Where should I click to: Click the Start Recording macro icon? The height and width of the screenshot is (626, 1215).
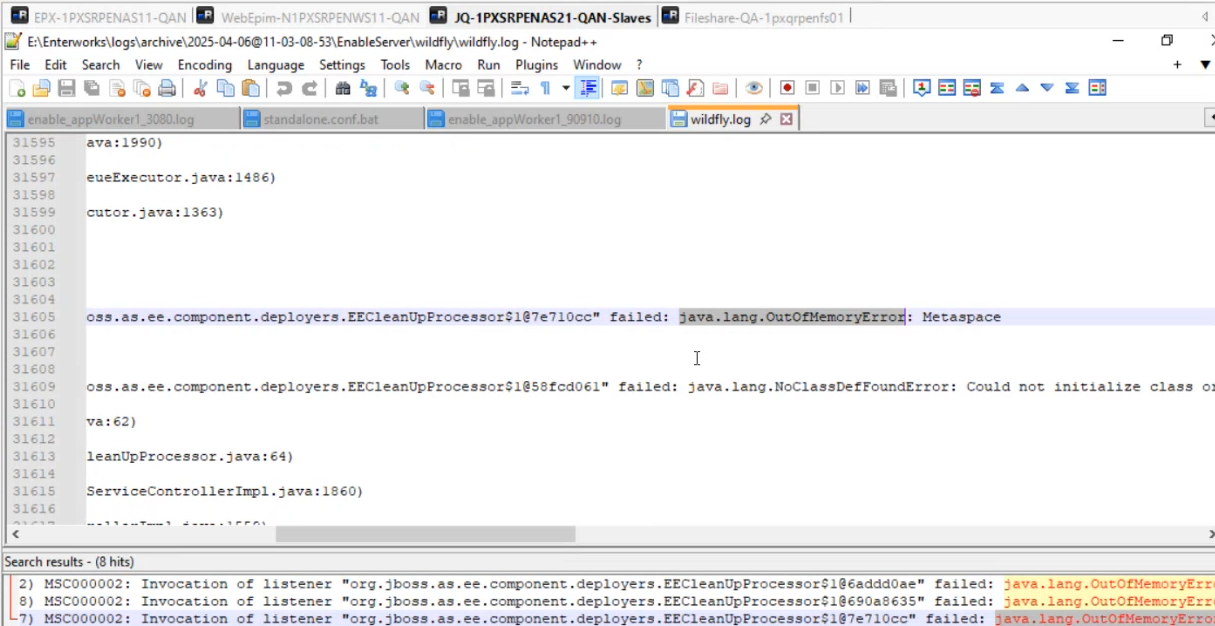click(788, 88)
